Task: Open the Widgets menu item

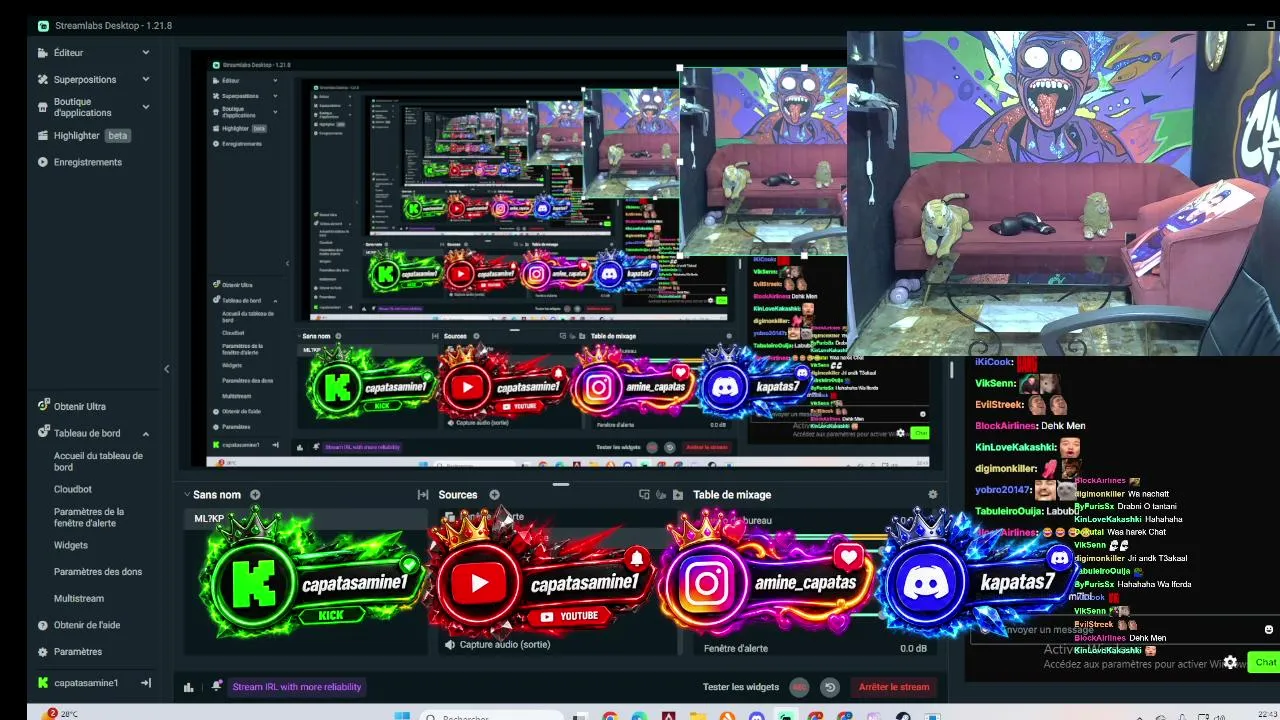Action: coord(71,546)
